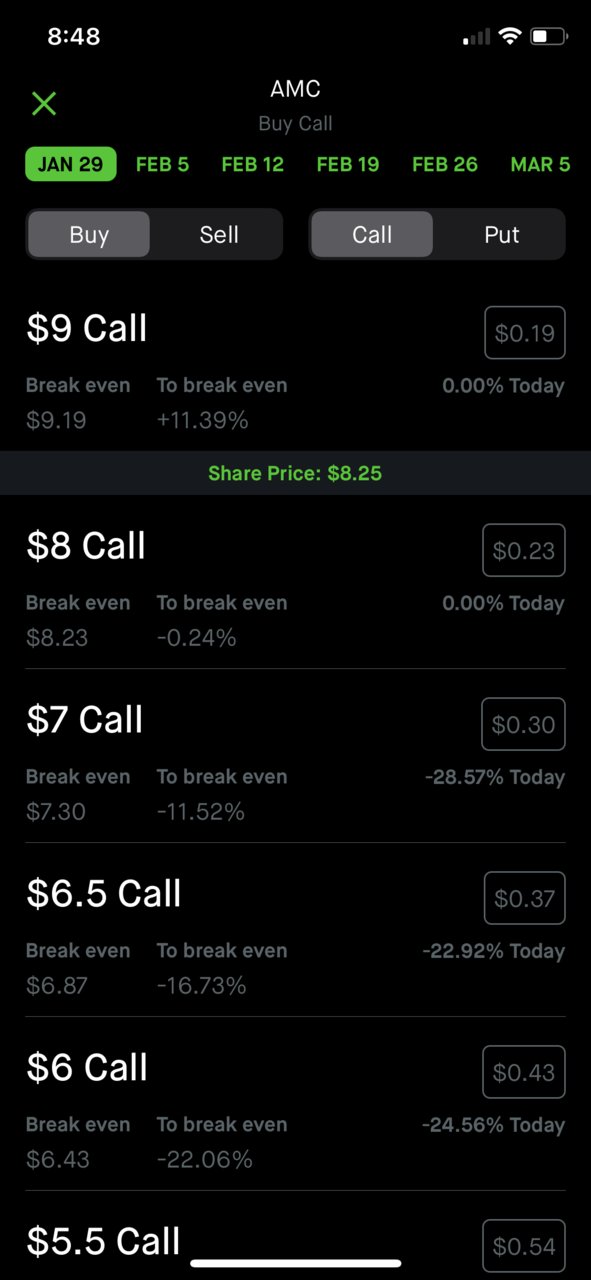Viewport: 591px width, 1280px height.
Task: Select the JAN 29 expiration date
Action: click(x=70, y=164)
